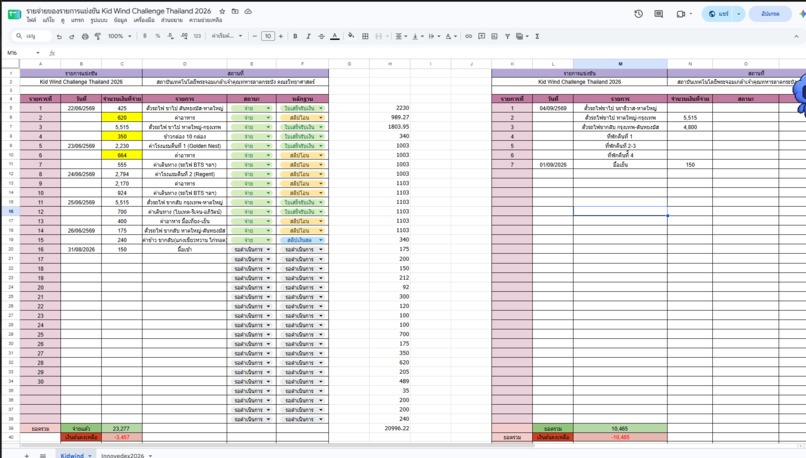Click the toolbar menu search box

(32, 36)
